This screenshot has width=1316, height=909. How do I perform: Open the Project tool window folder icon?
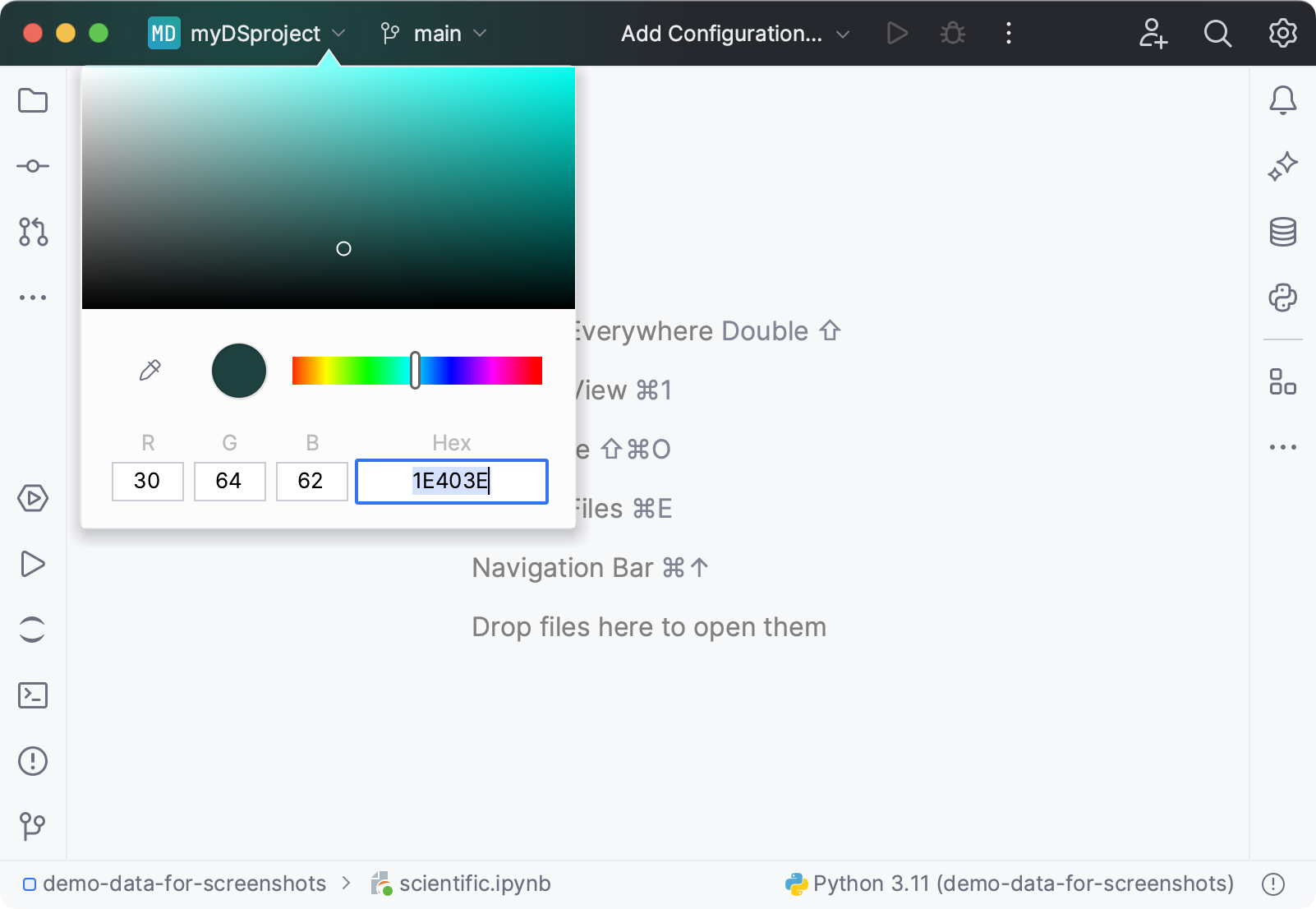(33, 100)
